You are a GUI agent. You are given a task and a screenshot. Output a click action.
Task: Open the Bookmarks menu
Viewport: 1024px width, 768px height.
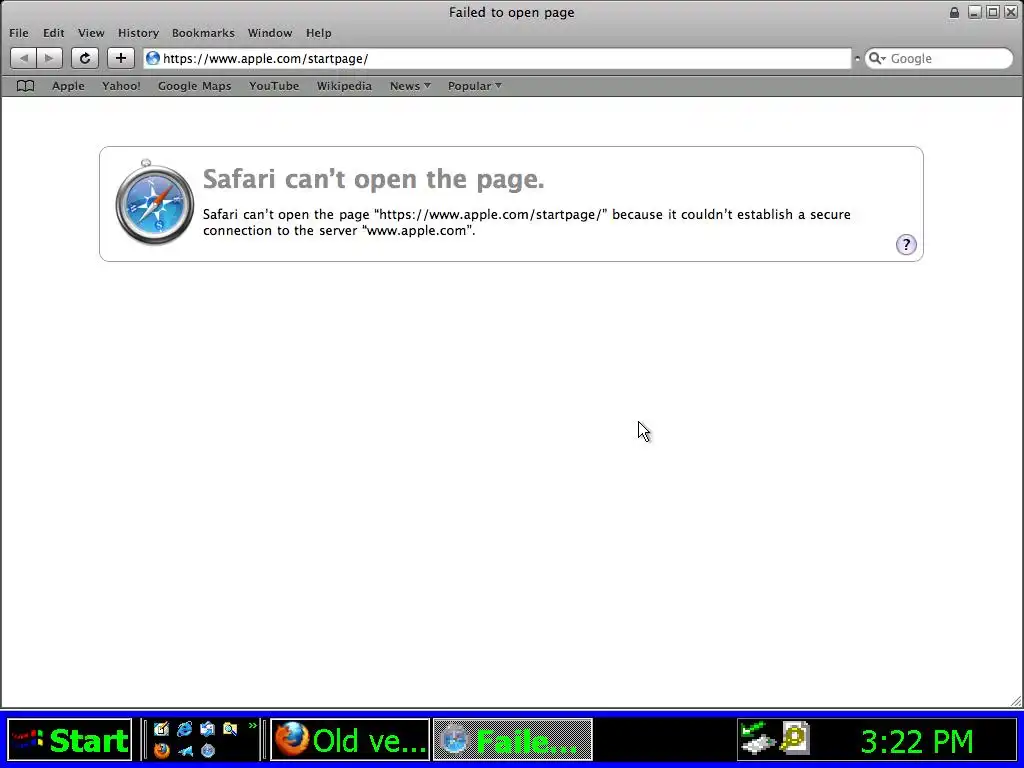click(203, 33)
